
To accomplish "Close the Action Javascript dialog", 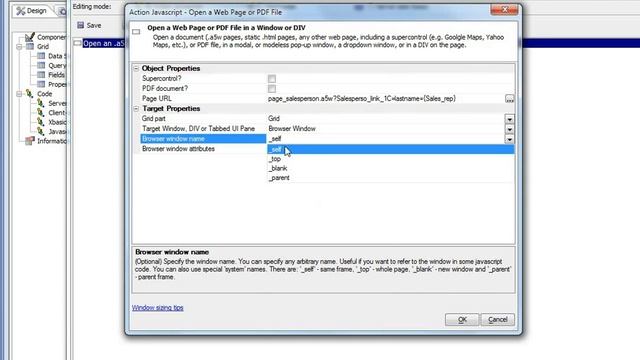I will [x=504, y=9].
